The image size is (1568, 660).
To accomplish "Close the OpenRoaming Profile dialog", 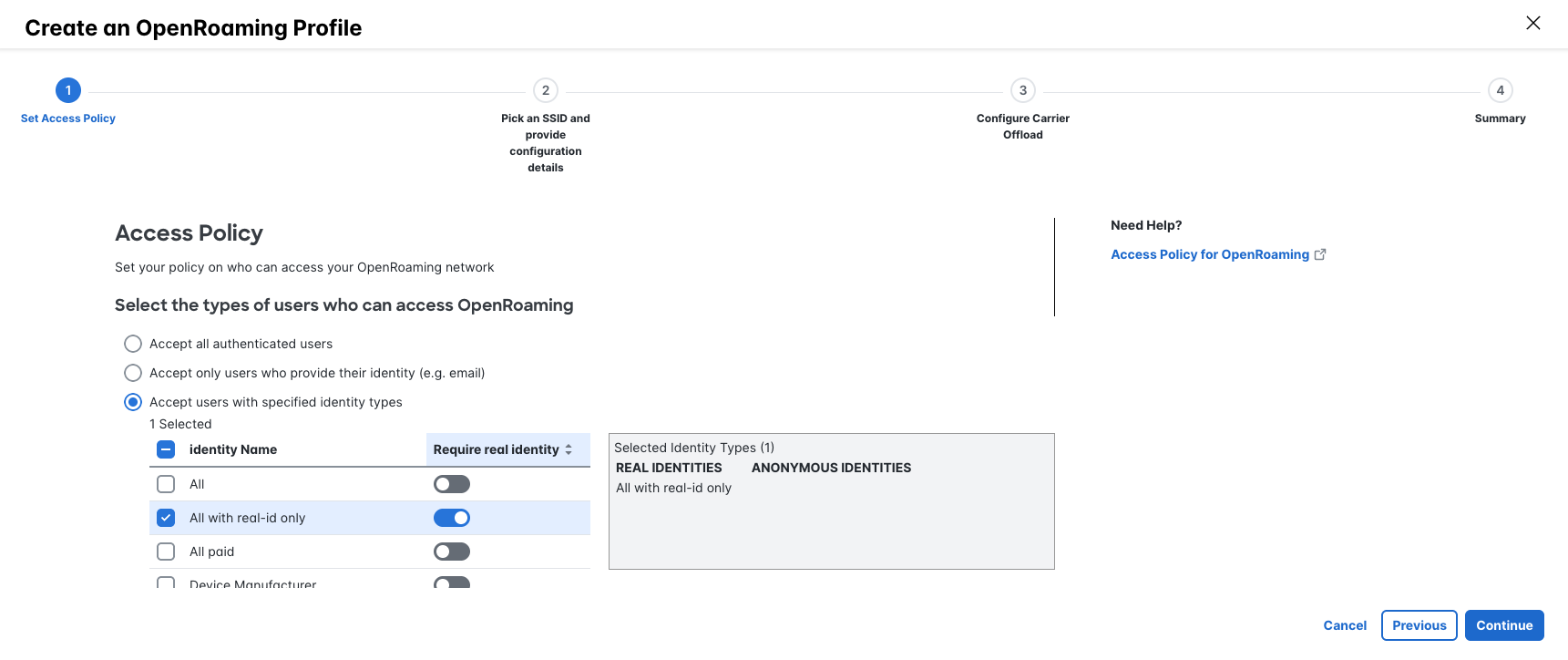I will point(1532,23).
